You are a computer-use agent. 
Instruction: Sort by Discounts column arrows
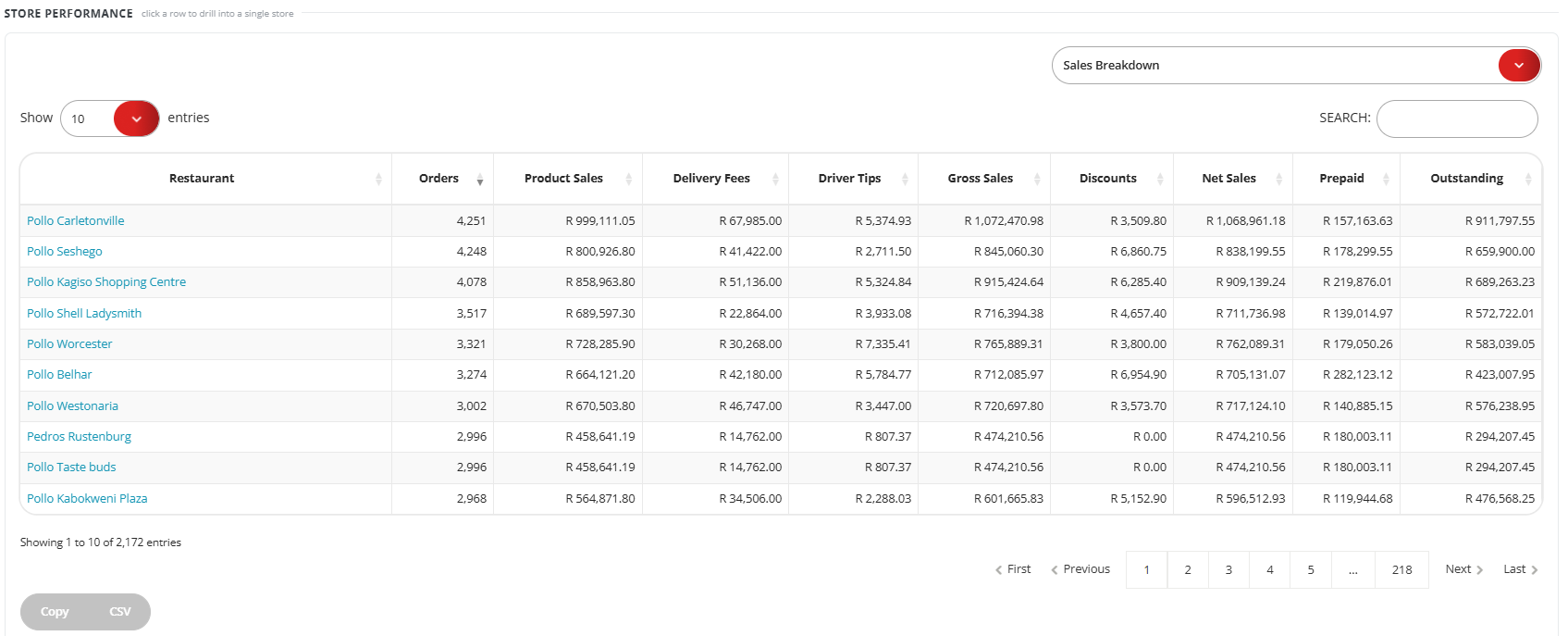pos(1160,180)
